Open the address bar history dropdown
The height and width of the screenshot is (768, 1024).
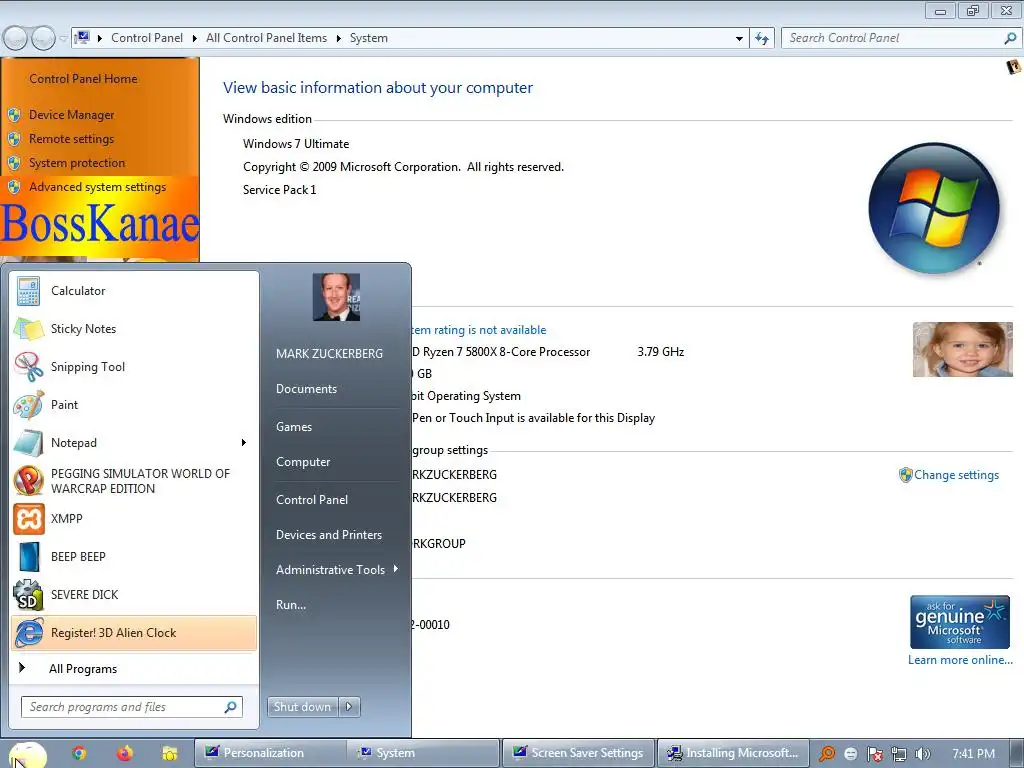tap(739, 39)
